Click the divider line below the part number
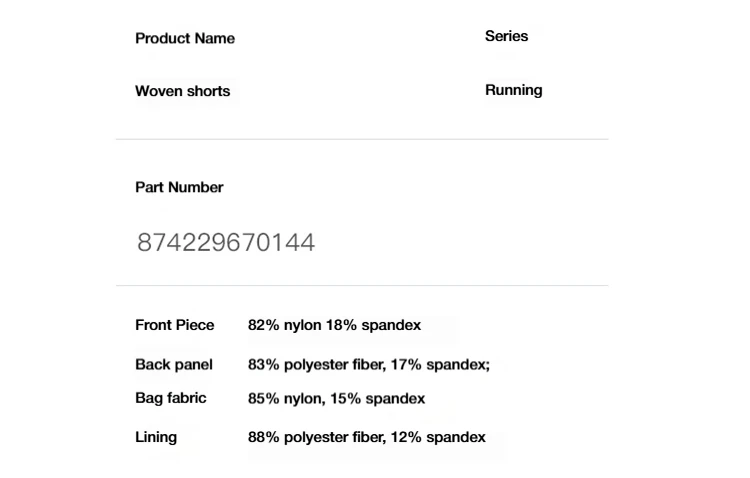Image resolution: width=750 pixels, height=478 pixels. (x=362, y=286)
